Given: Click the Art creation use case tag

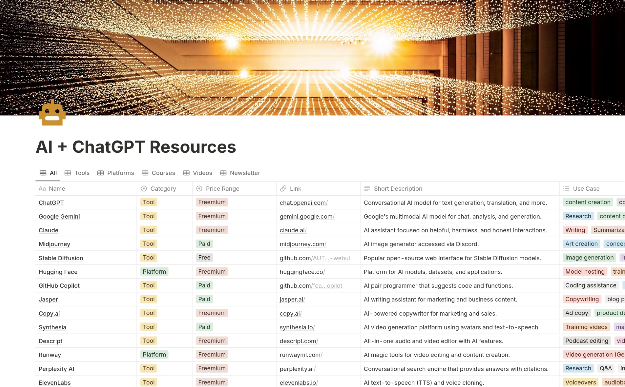Looking at the screenshot, I should point(582,244).
